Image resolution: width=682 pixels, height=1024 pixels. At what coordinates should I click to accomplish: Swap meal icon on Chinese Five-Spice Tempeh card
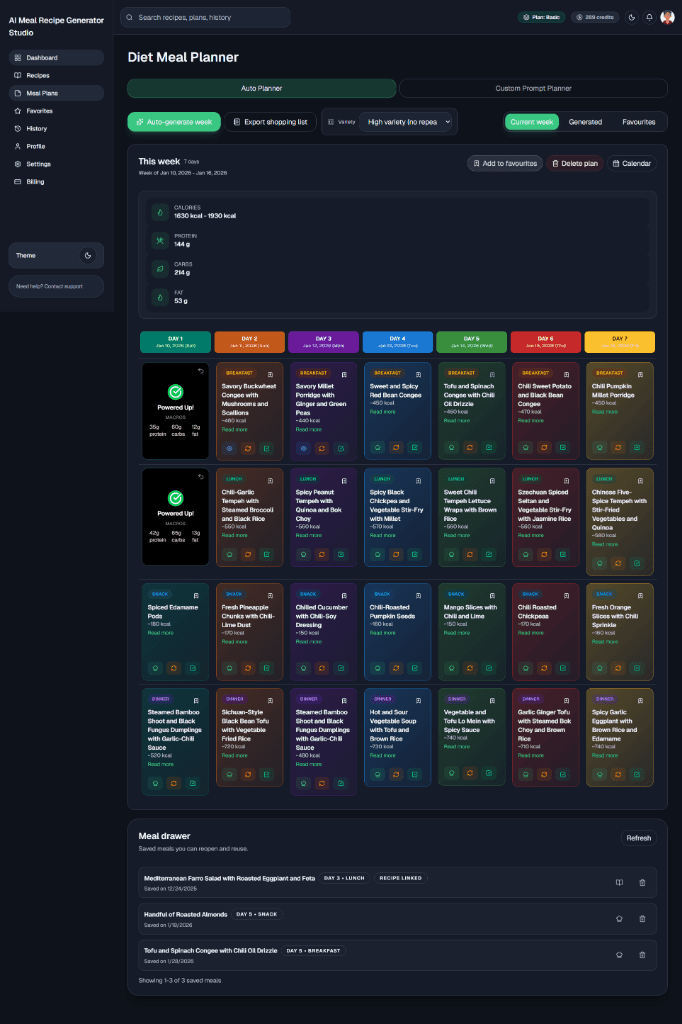(x=618, y=563)
